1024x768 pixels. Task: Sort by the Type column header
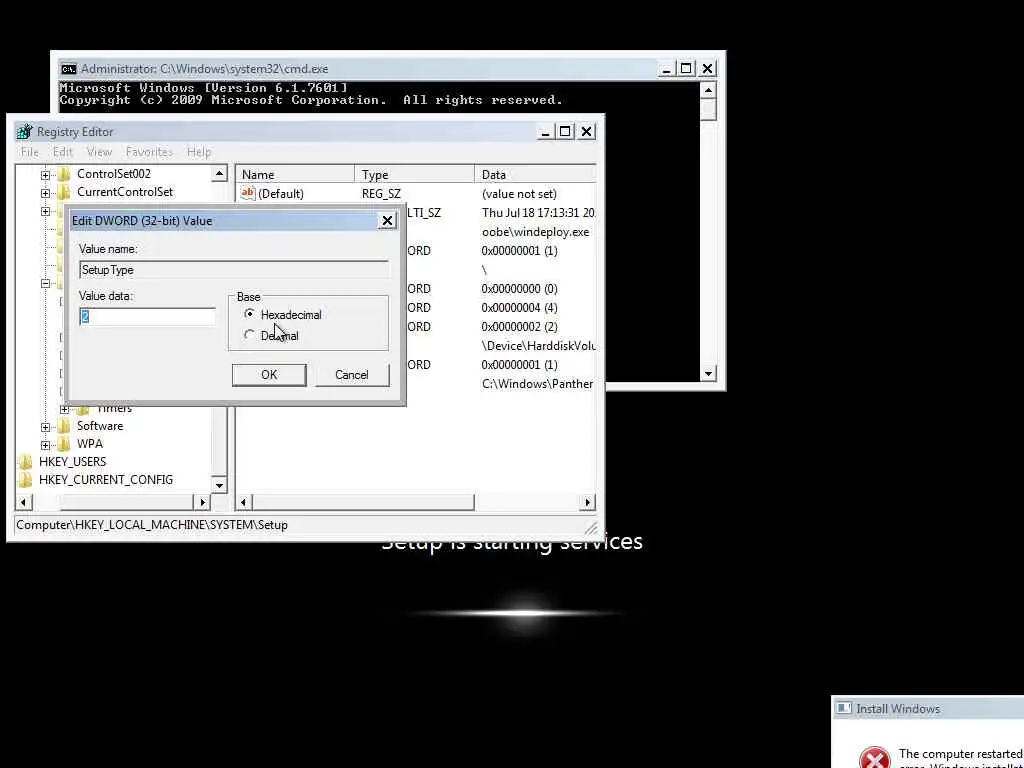point(415,174)
